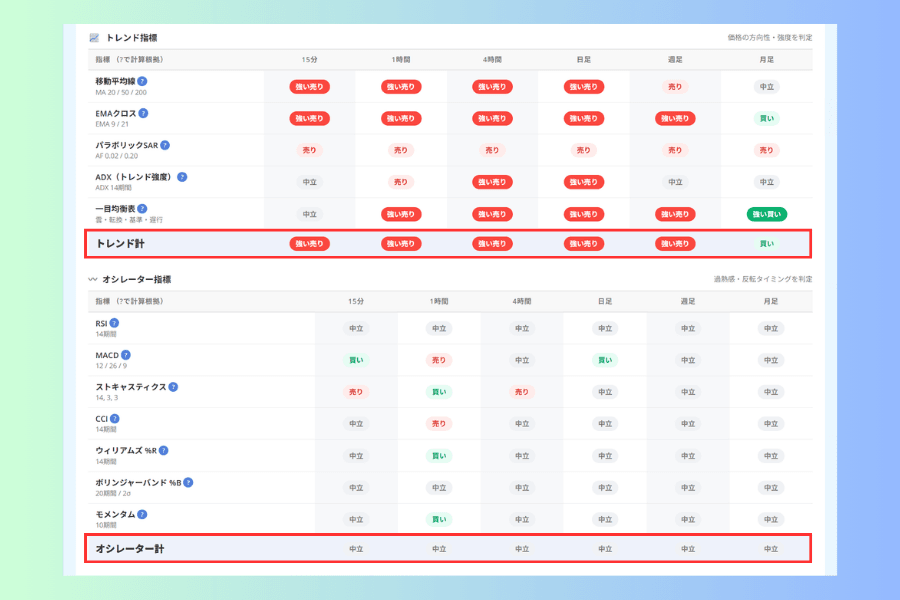
Task: Open the CCI question mark icon
Action: 115,419
